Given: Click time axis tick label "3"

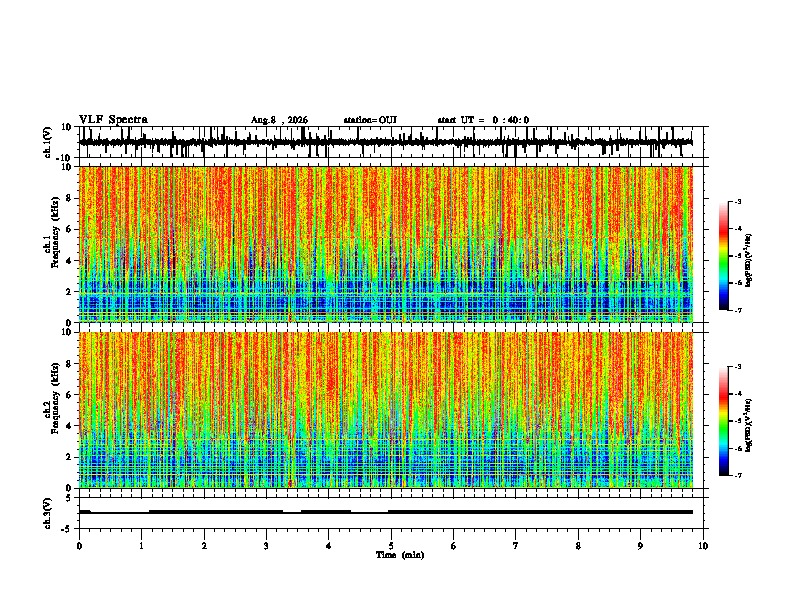Looking at the screenshot, I should 266,546.
